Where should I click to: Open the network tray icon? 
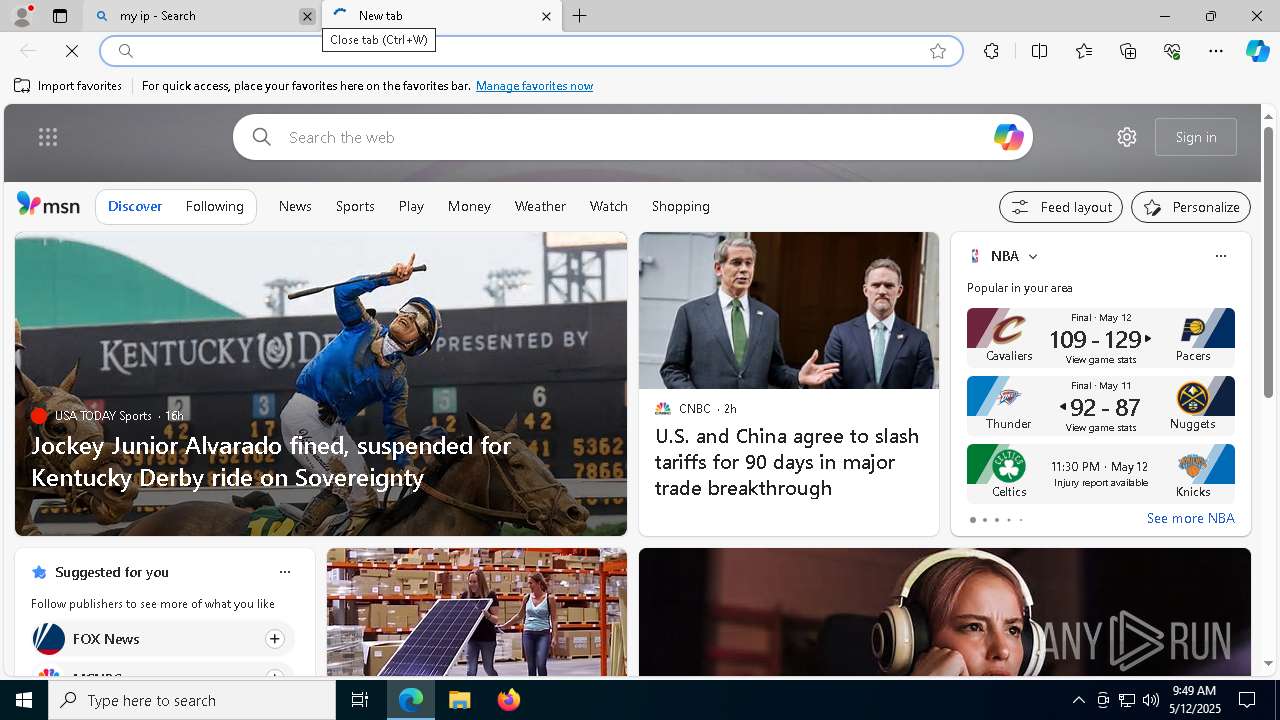click(1127, 700)
